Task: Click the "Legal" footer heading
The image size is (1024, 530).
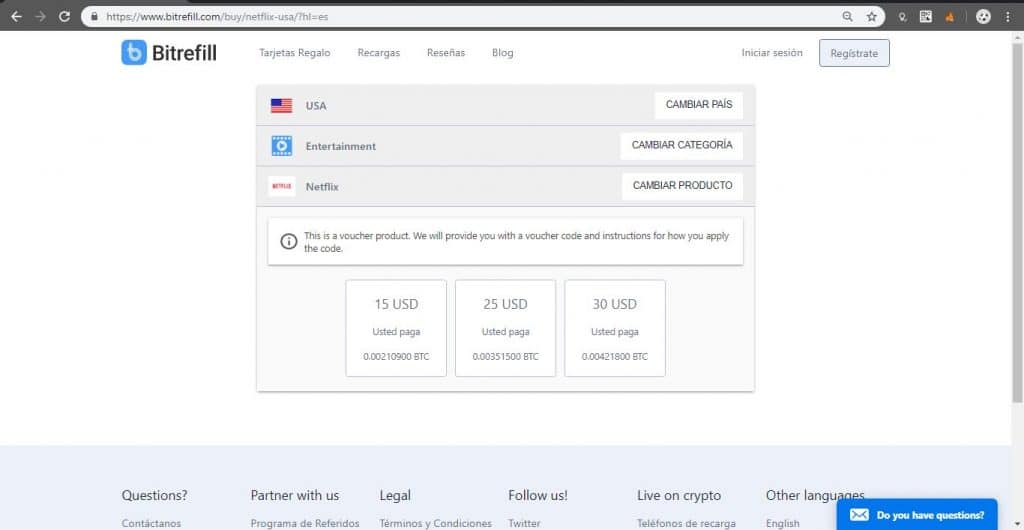Action: pos(395,495)
